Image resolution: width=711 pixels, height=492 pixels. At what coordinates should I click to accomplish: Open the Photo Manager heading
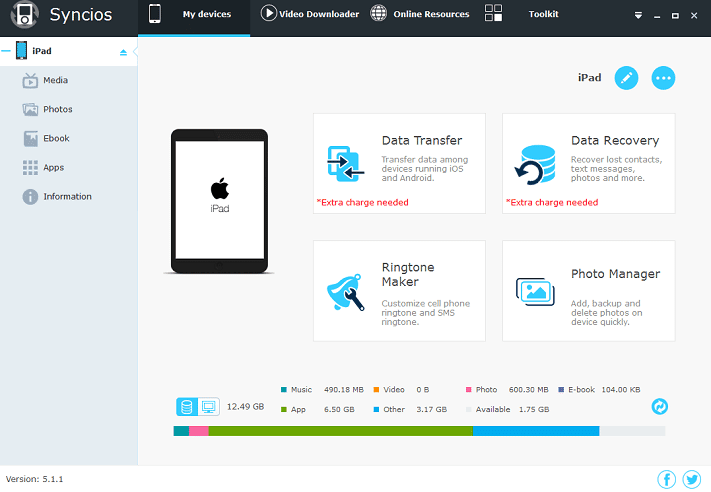(615, 274)
